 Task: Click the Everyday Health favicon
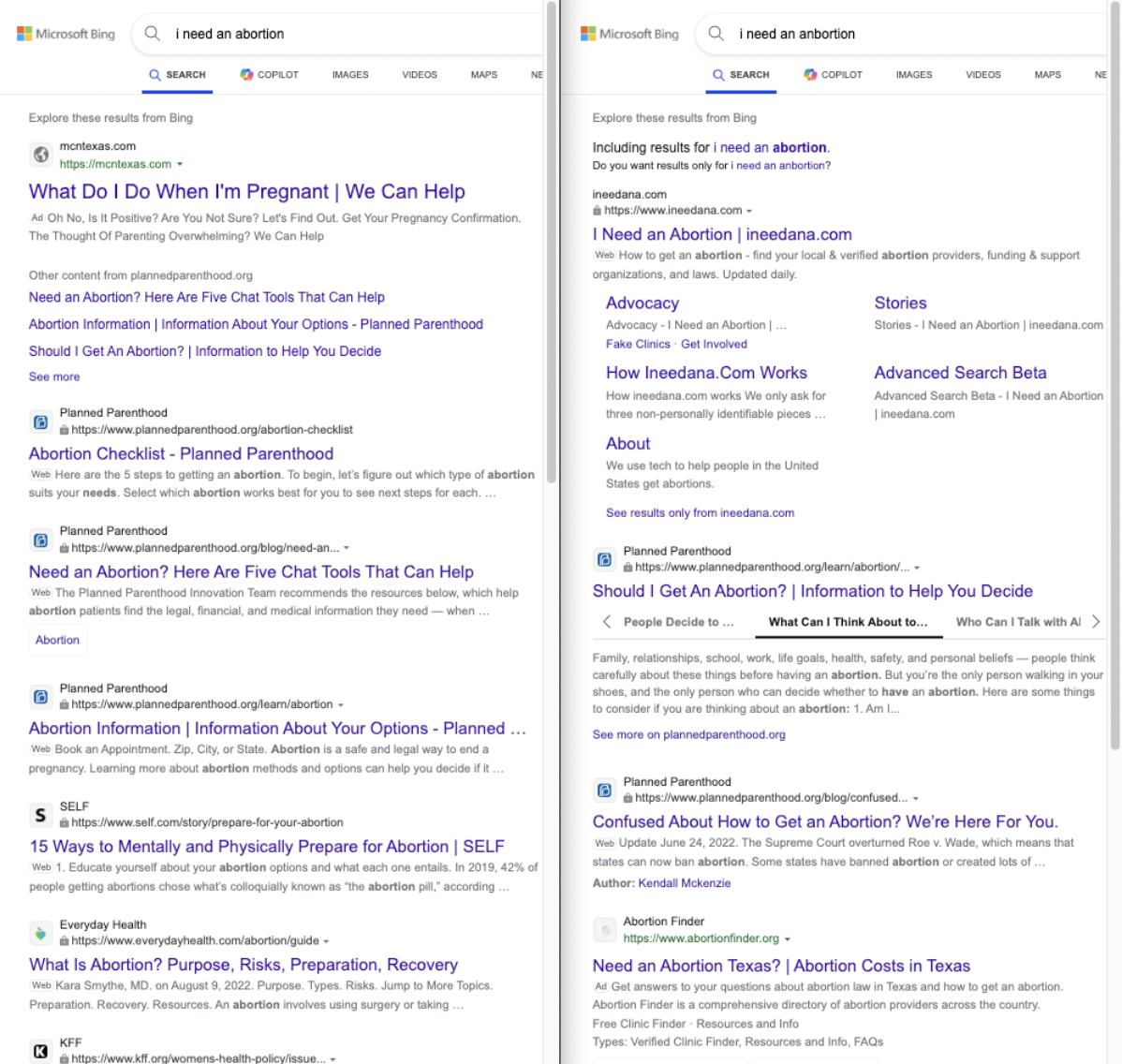(40, 933)
